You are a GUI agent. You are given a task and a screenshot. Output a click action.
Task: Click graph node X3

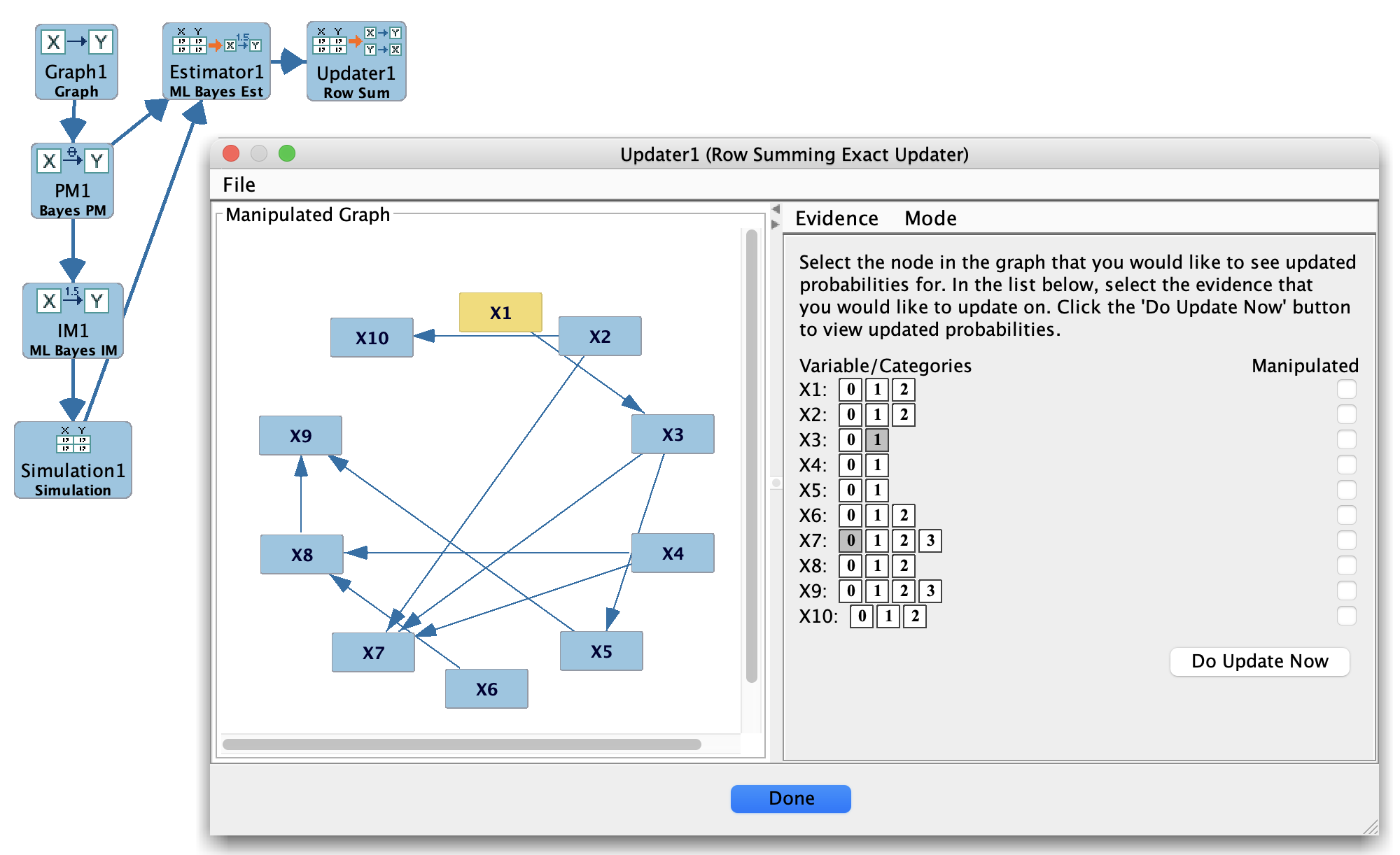673,434
